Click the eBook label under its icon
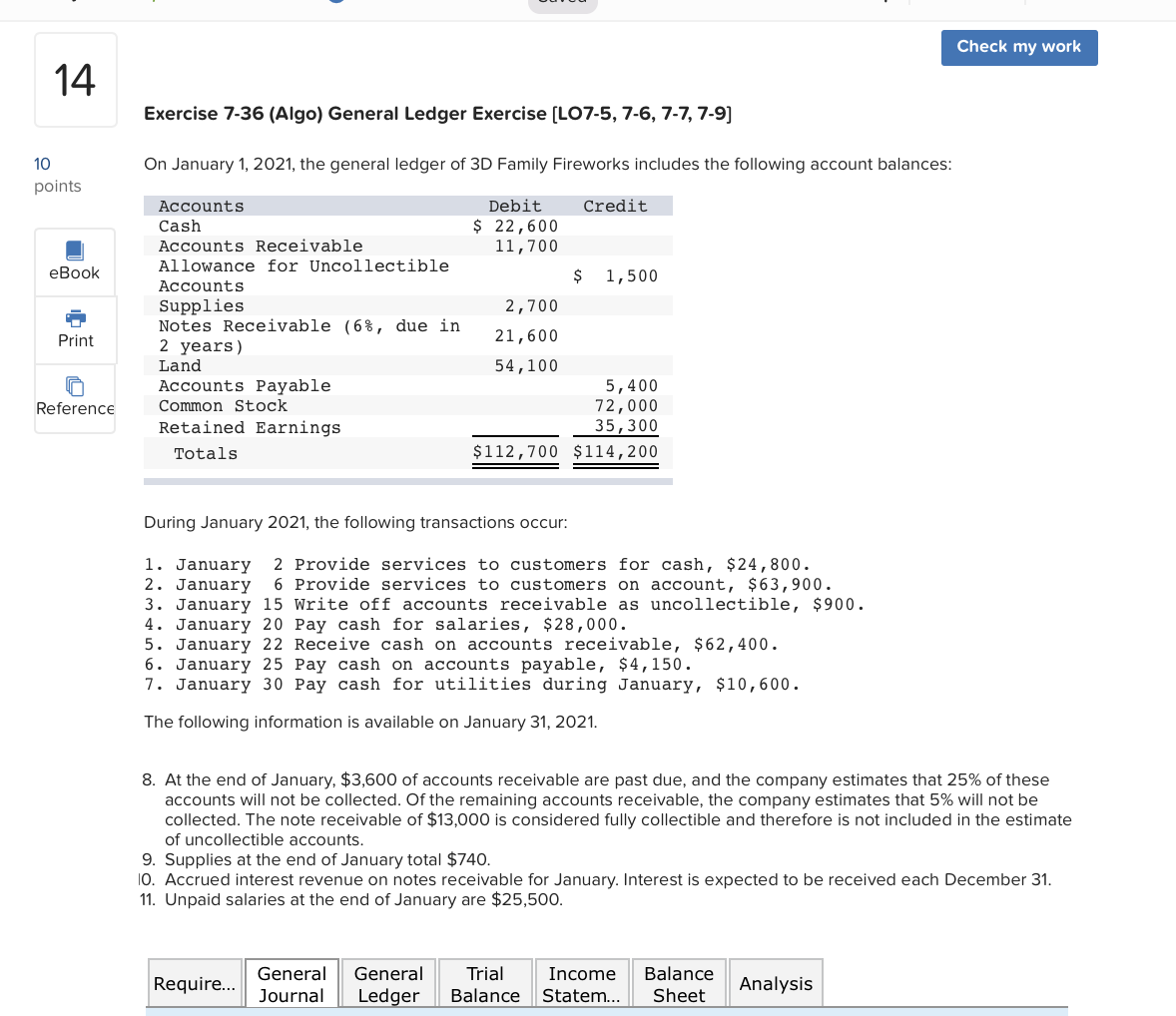The height and width of the screenshot is (1016, 1176). click(x=75, y=272)
